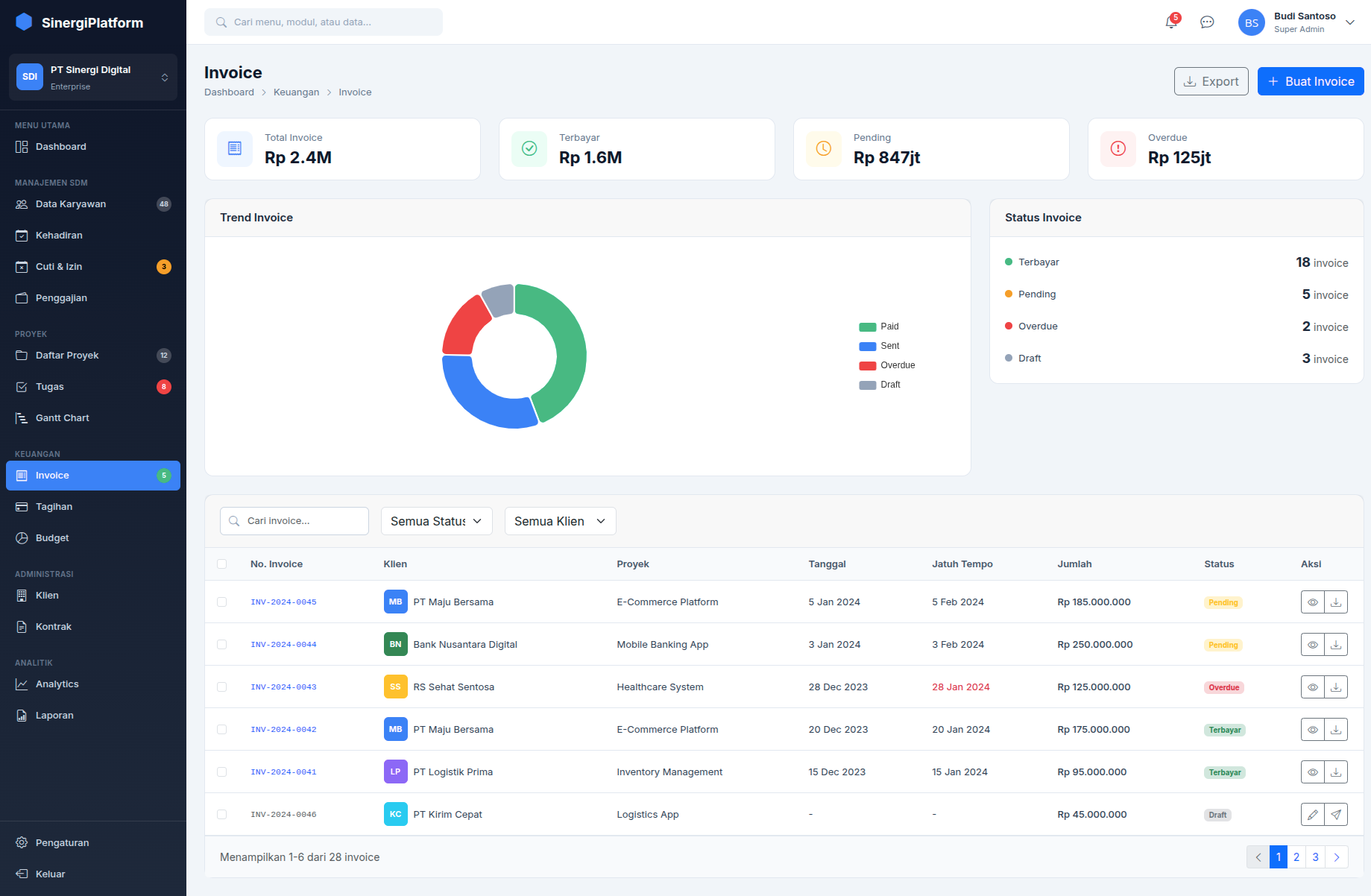This screenshot has width=1371, height=896.
Task: Open the notifications bell icon
Action: tap(1171, 22)
